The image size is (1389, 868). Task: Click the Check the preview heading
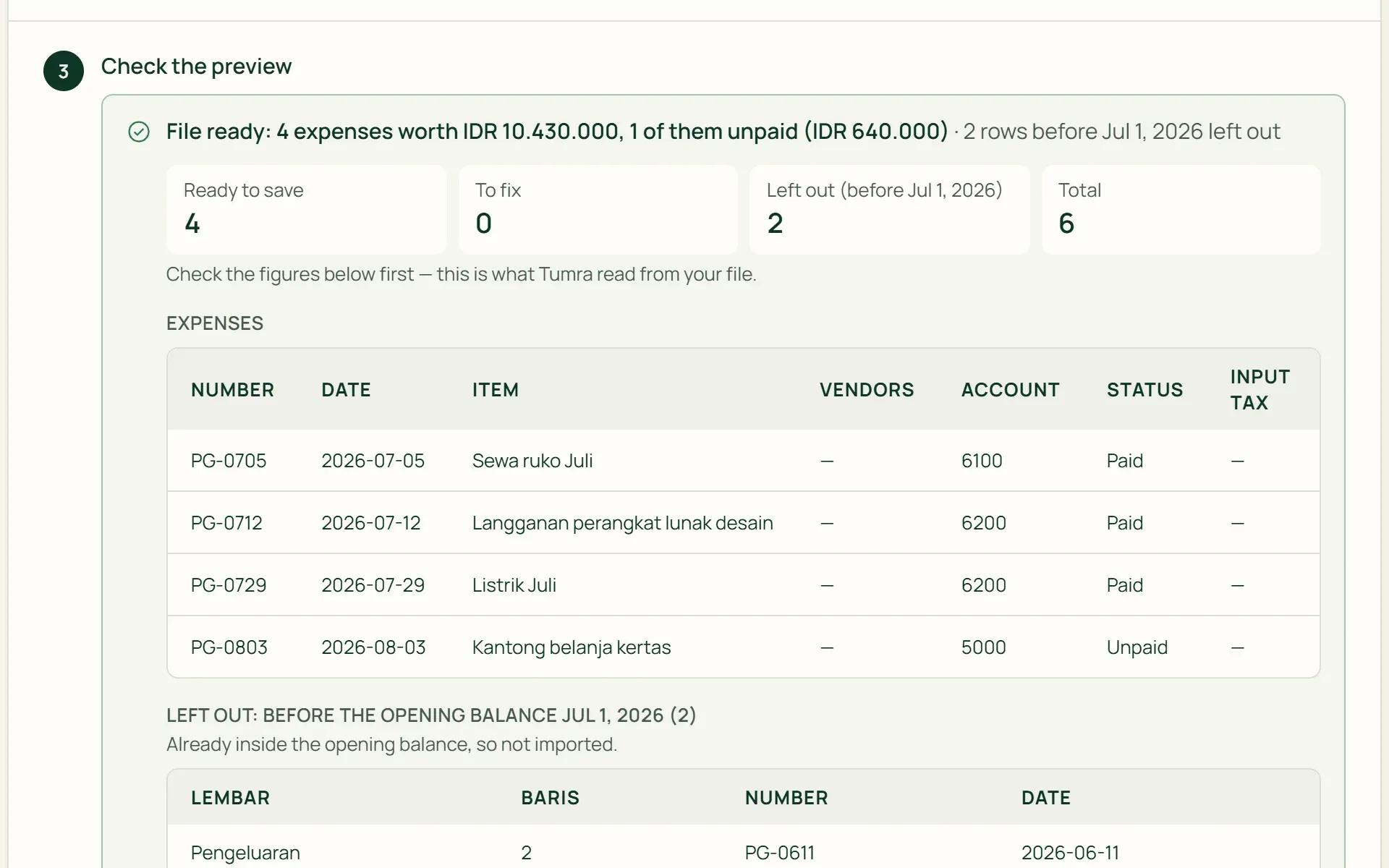click(x=196, y=67)
